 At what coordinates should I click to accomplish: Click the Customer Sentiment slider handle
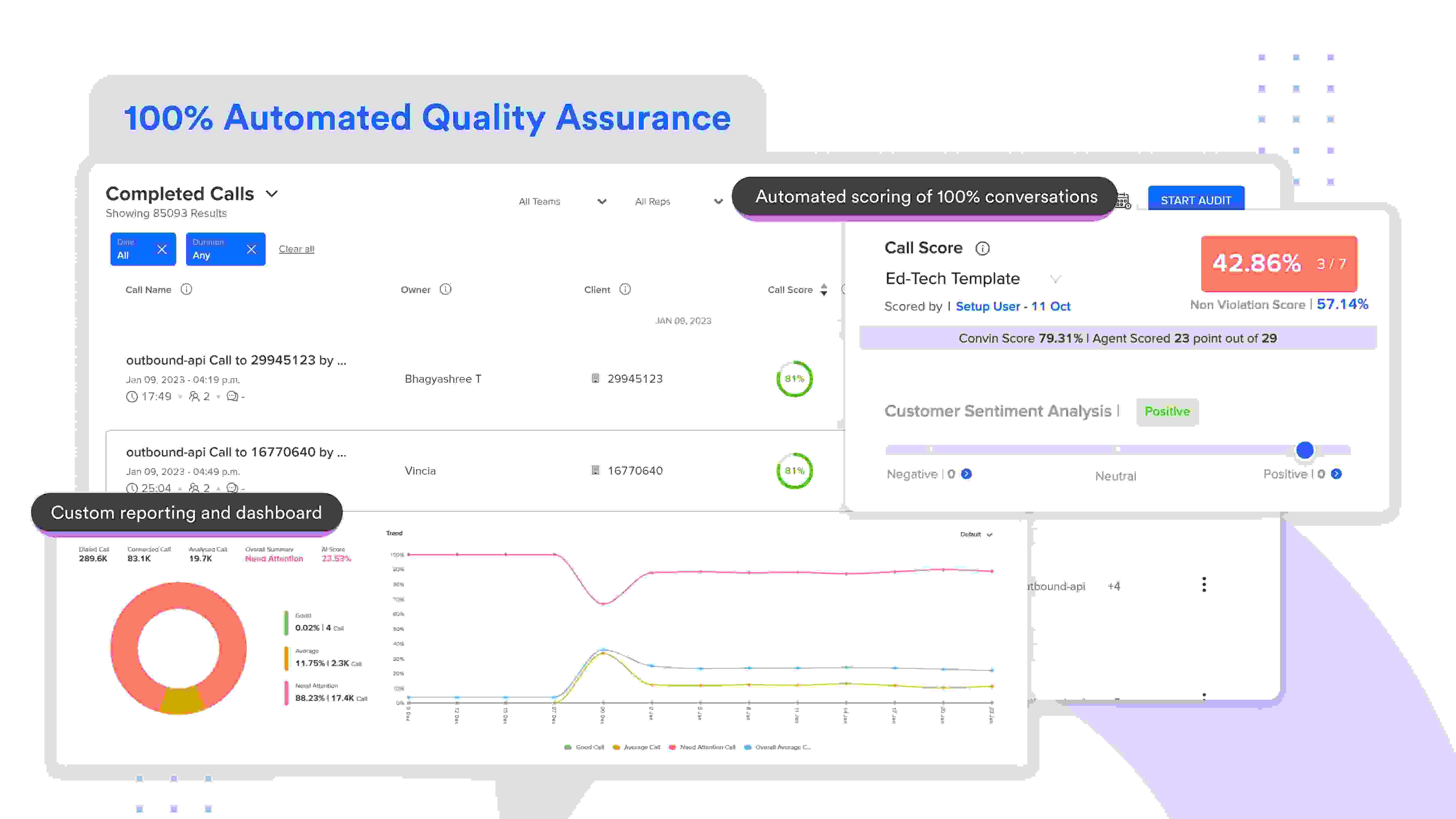(1305, 450)
